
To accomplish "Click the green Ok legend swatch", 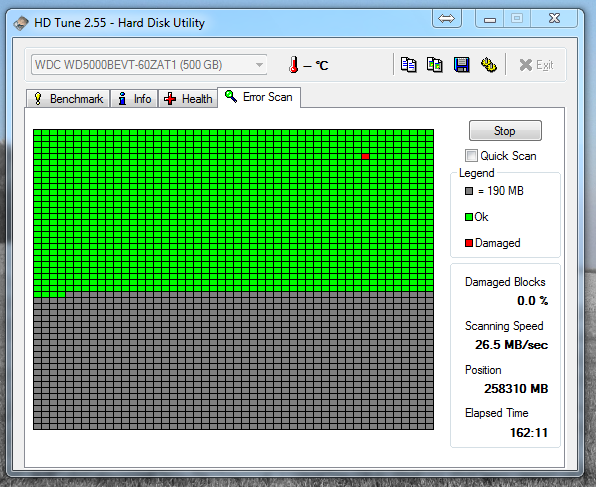I will point(469,217).
